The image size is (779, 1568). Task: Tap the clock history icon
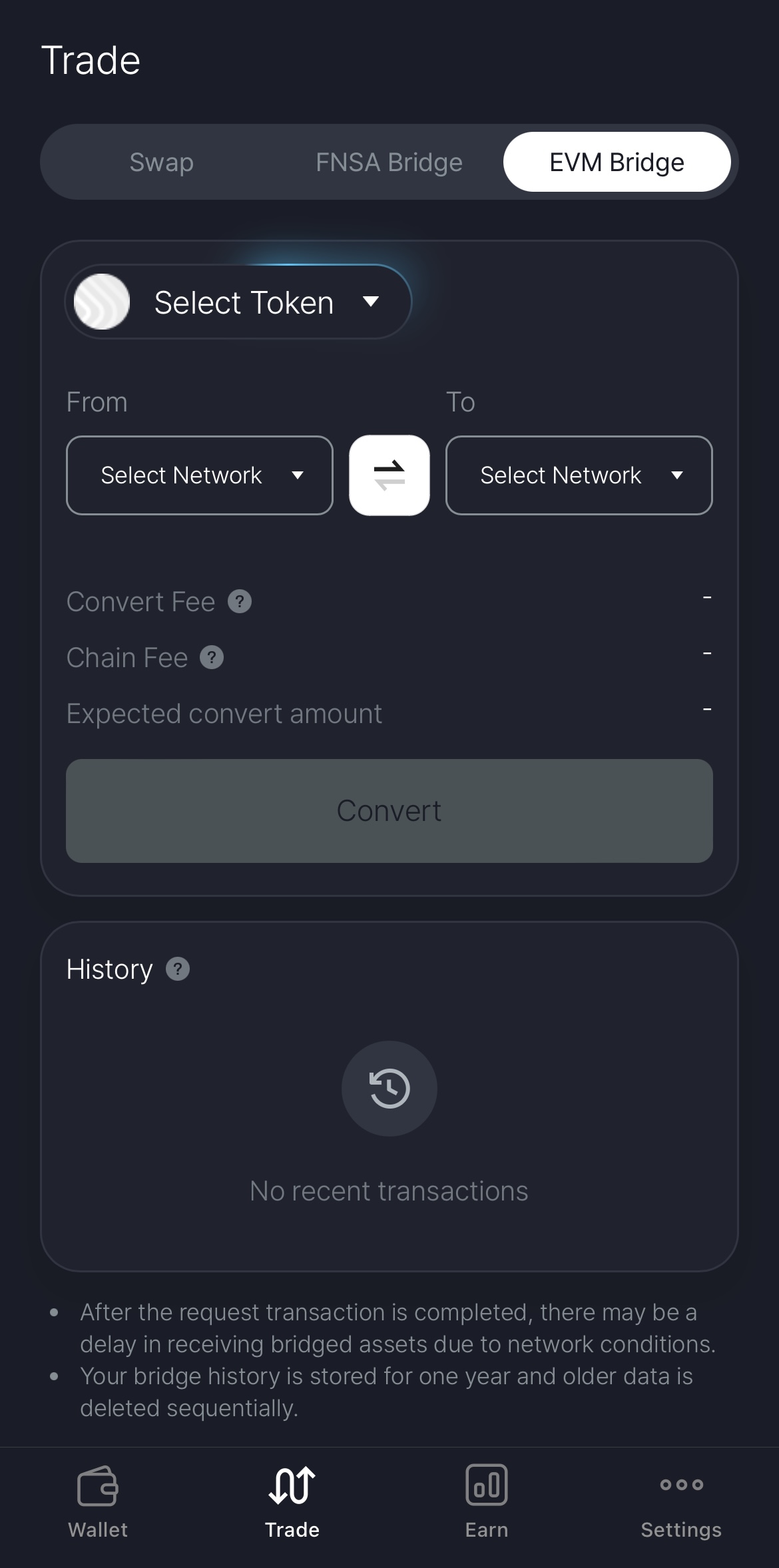pos(389,1089)
